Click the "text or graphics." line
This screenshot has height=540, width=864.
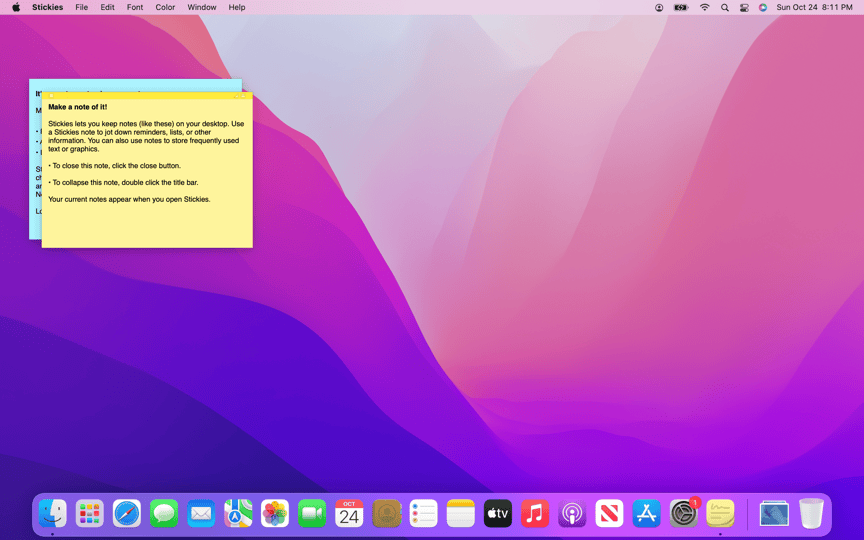(x=73, y=149)
